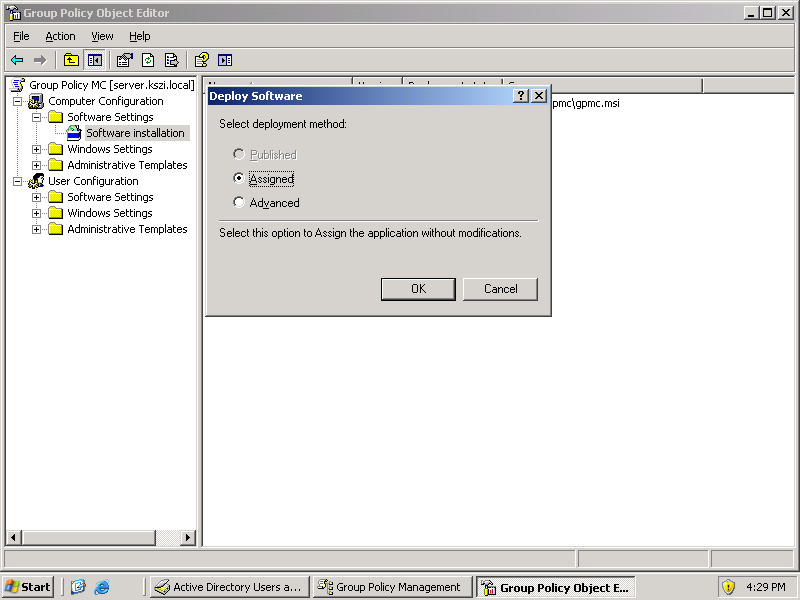Viewport: 800px width, 600px height.
Task: Click the tree pane's right scroll arrow
Action: click(188, 537)
